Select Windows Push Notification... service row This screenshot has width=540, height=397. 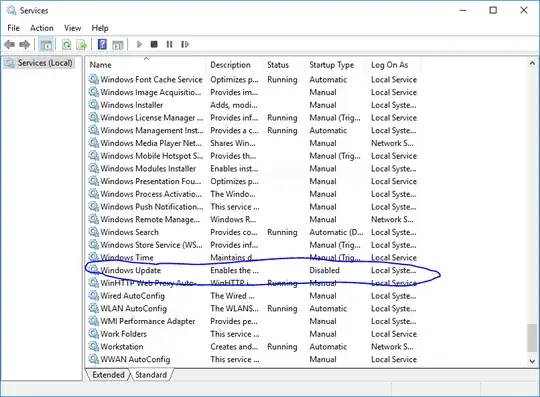[253, 207]
